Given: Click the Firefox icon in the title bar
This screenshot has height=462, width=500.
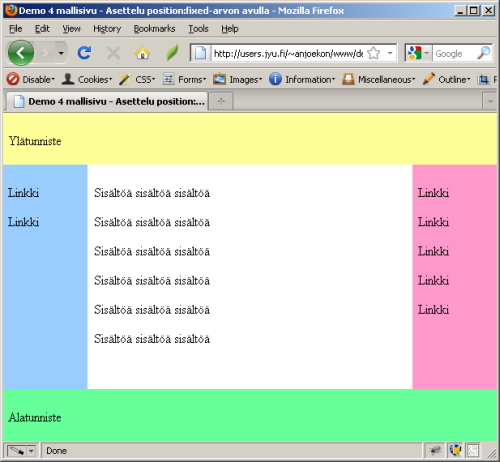Looking at the screenshot, I should coord(11,10).
